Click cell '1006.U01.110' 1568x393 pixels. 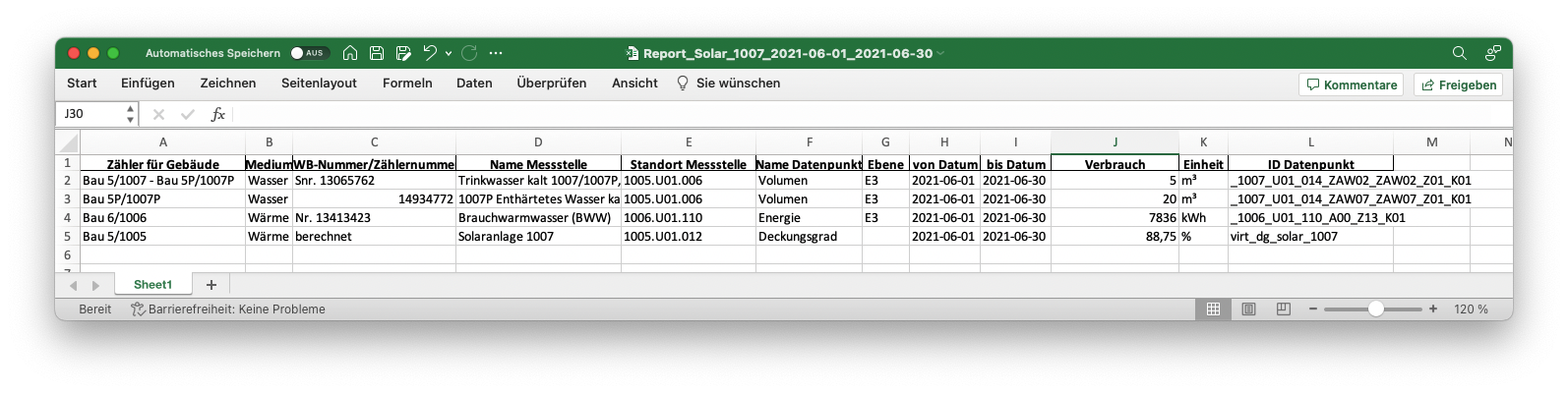pos(689,218)
